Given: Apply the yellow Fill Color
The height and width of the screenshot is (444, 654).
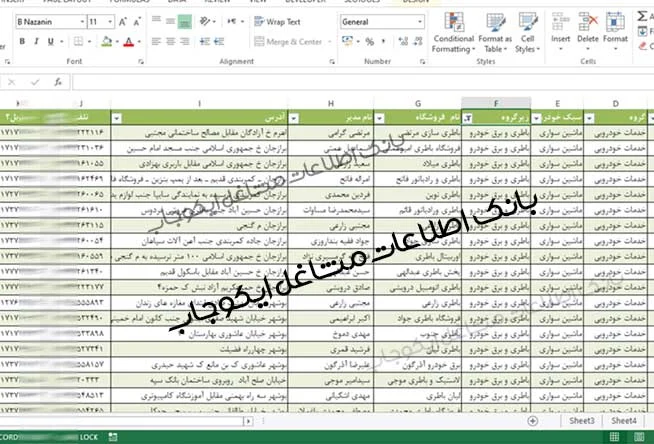Looking at the screenshot, I should [106, 41].
